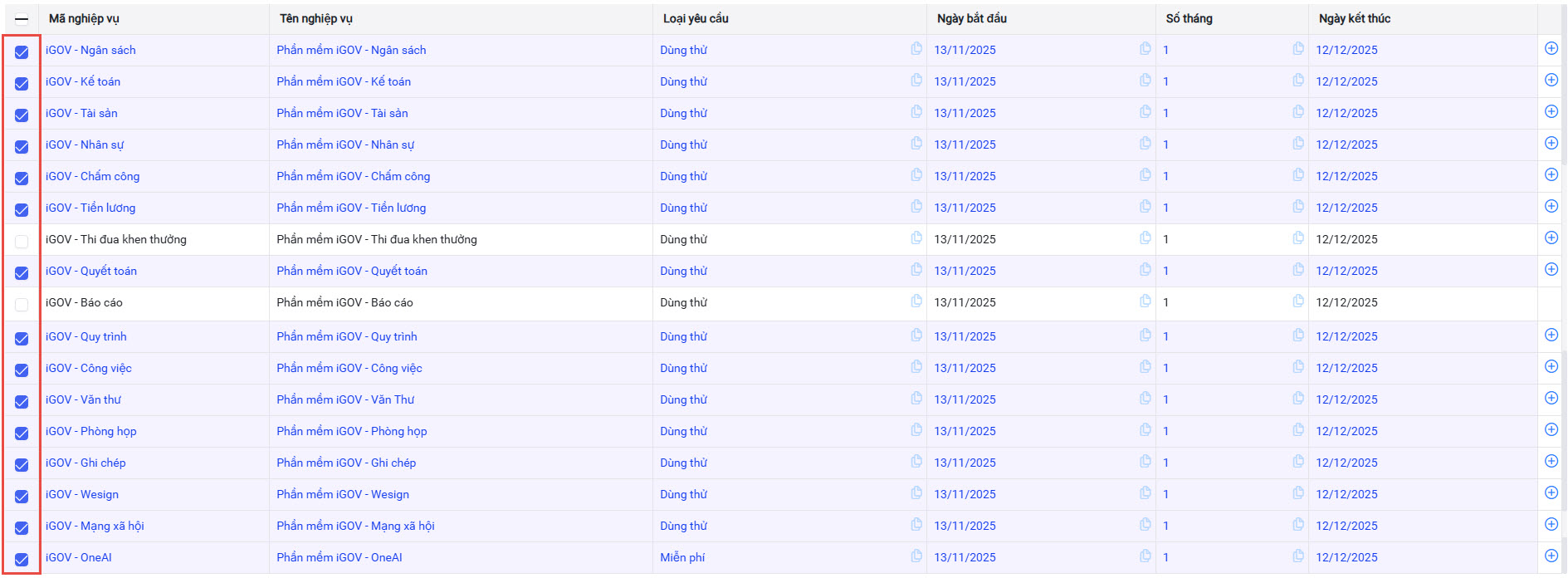Copy the request type in iGOV - Kế toán row
This screenshot has width=1568, height=578.
pyautogui.click(x=916, y=81)
